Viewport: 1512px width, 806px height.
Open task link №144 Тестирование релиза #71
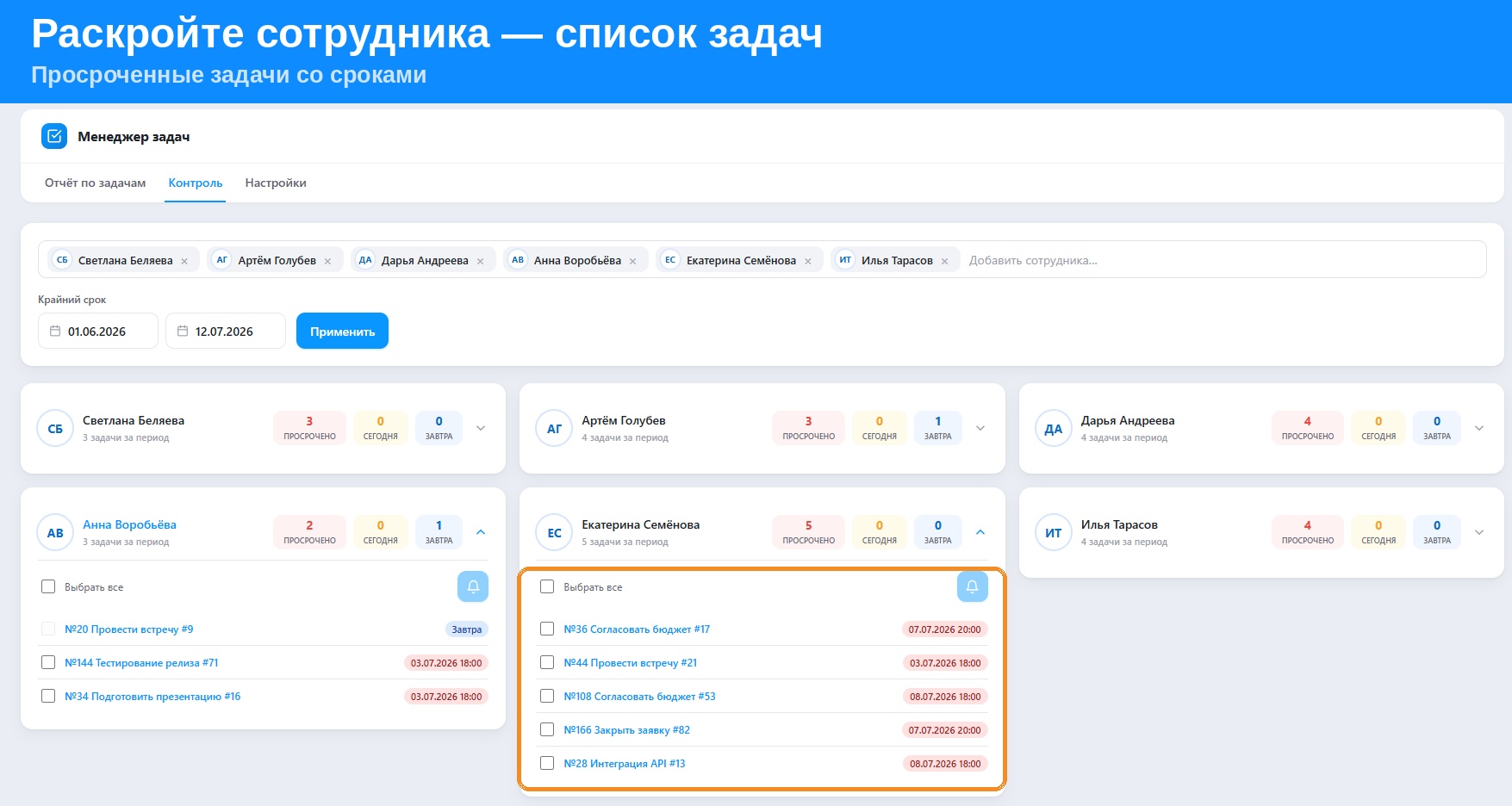[x=141, y=663]
